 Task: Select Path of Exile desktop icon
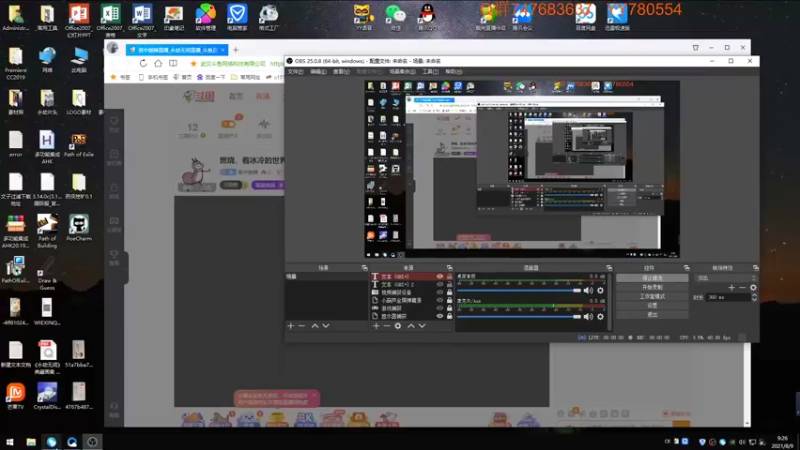[x=79, y=145]
